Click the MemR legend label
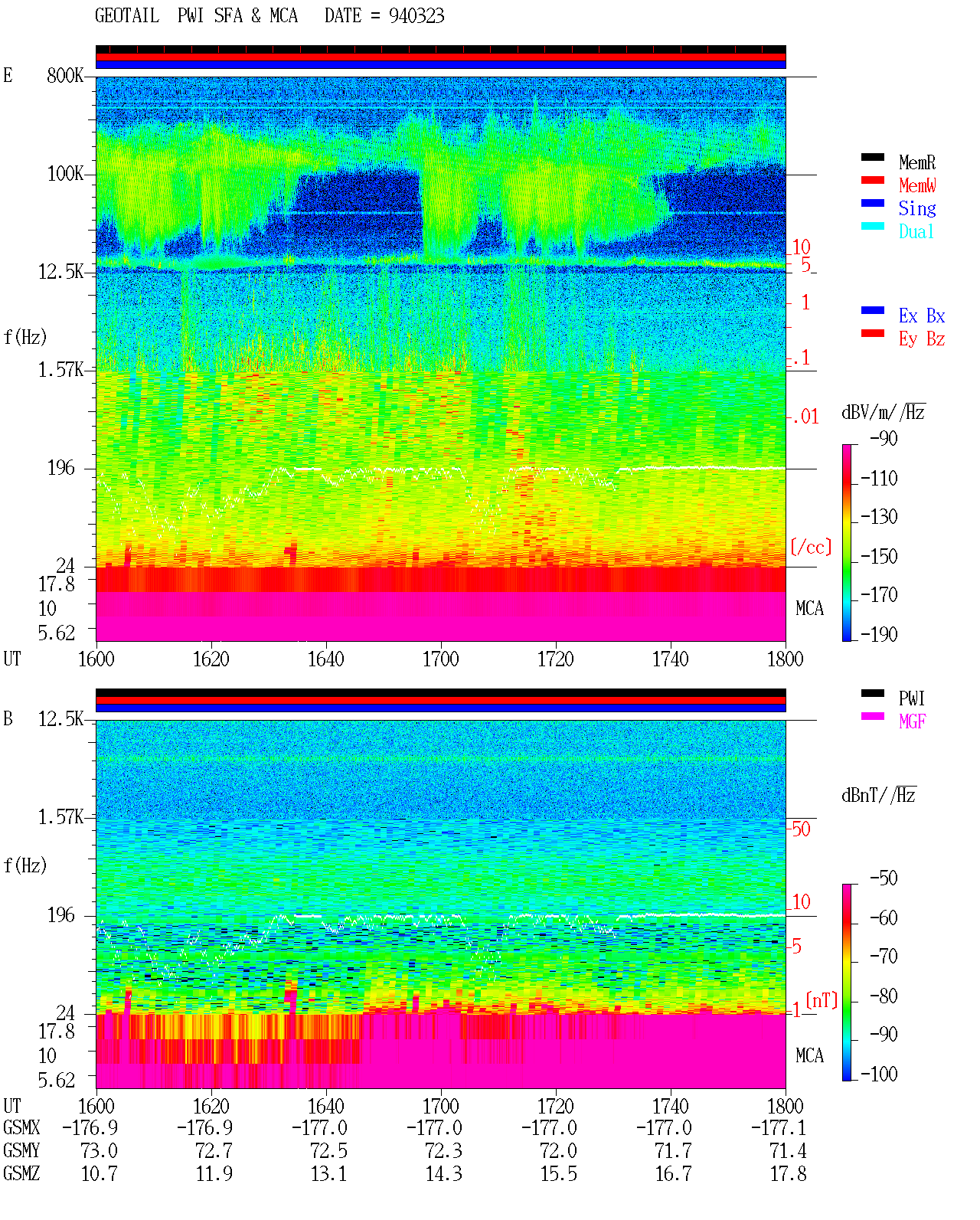The image size is (980, 1220). (x=917, y=162)
